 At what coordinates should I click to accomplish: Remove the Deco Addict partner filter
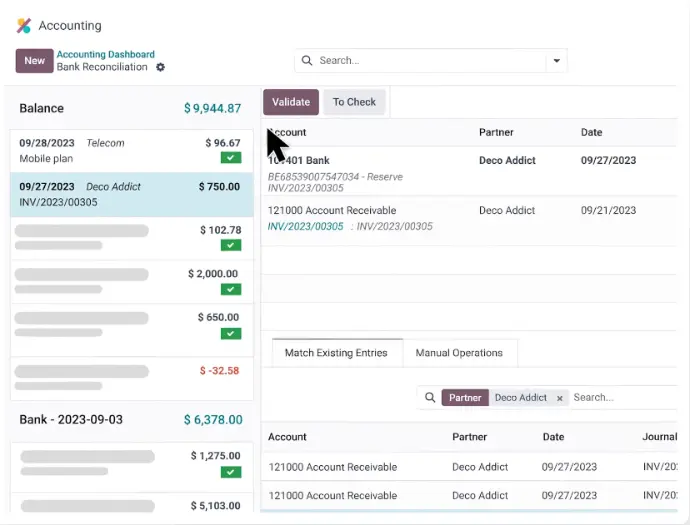pos(560,398)
